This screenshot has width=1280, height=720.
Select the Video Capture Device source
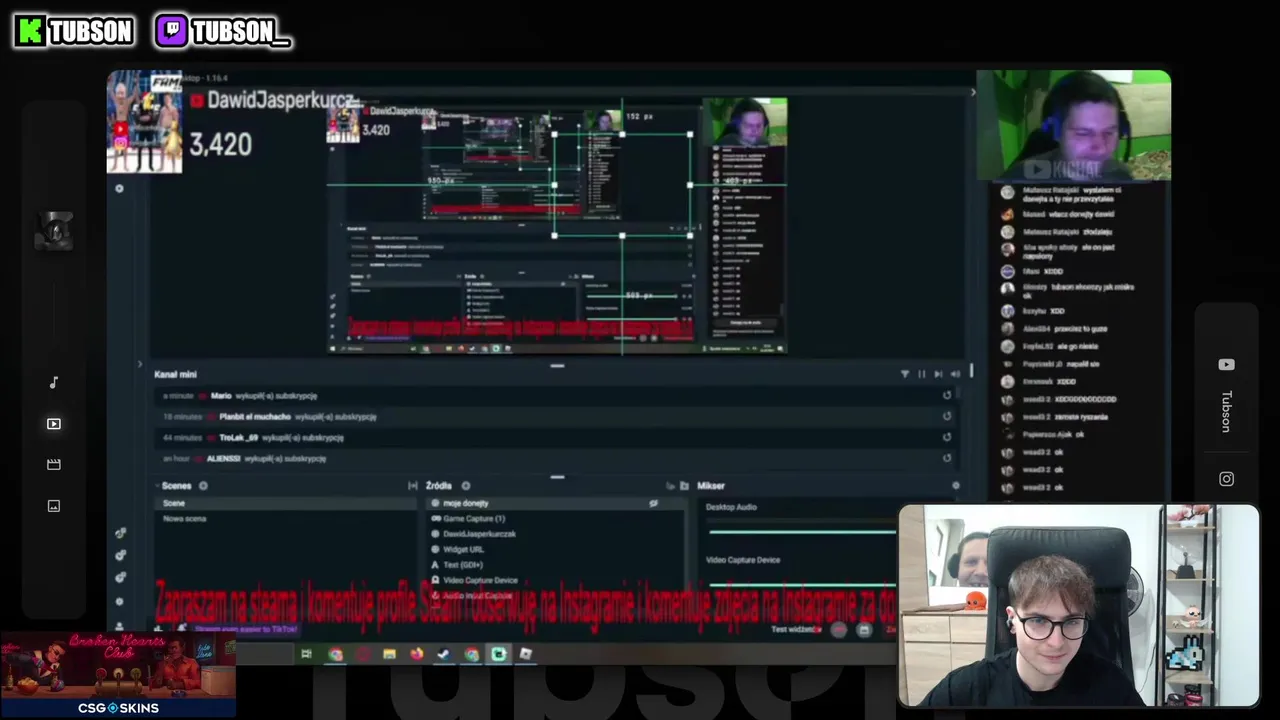[480, 580]
